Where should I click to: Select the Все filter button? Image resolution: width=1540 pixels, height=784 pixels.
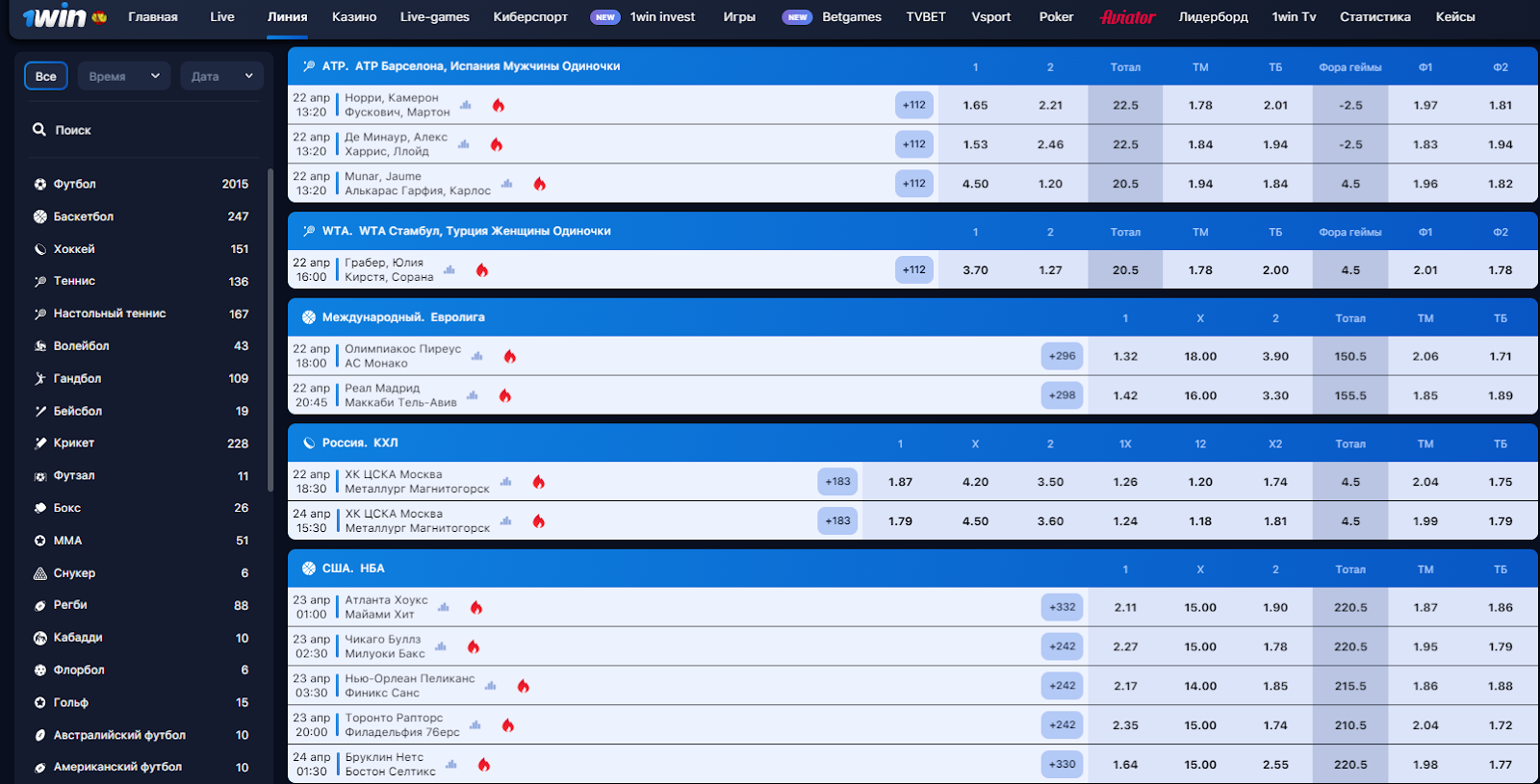[46, 76]
